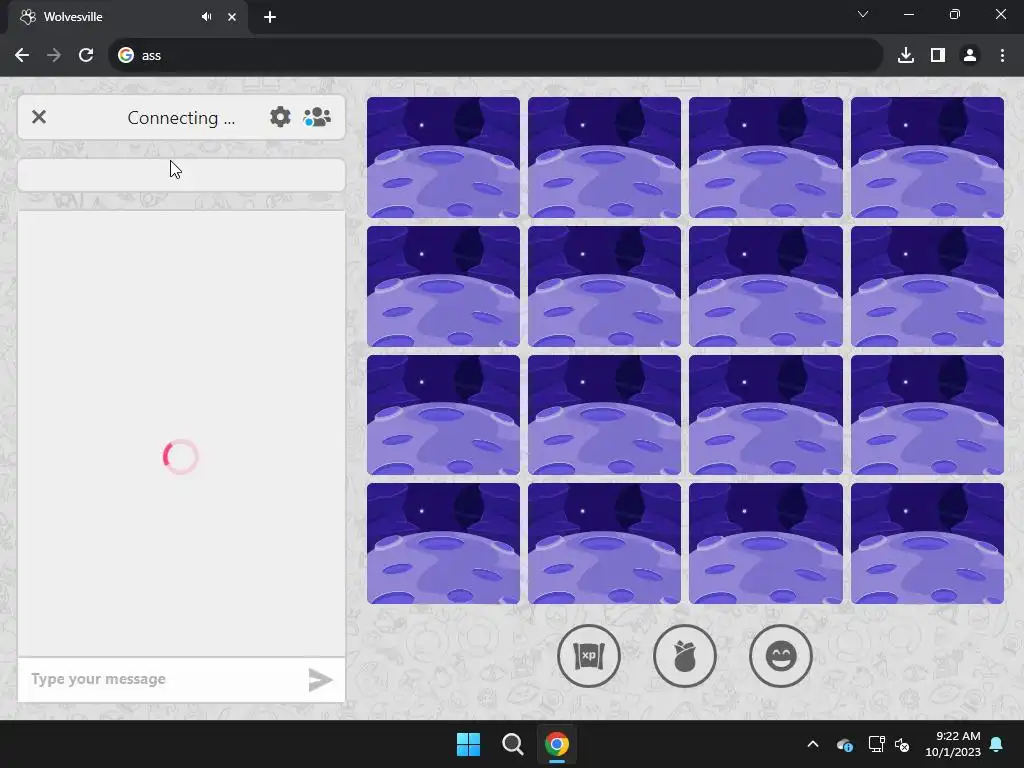Open Chrome three-dot menu
The height and width of the screenshot is (768, 1024).
pyautogui.click(x=1002, y=56)
